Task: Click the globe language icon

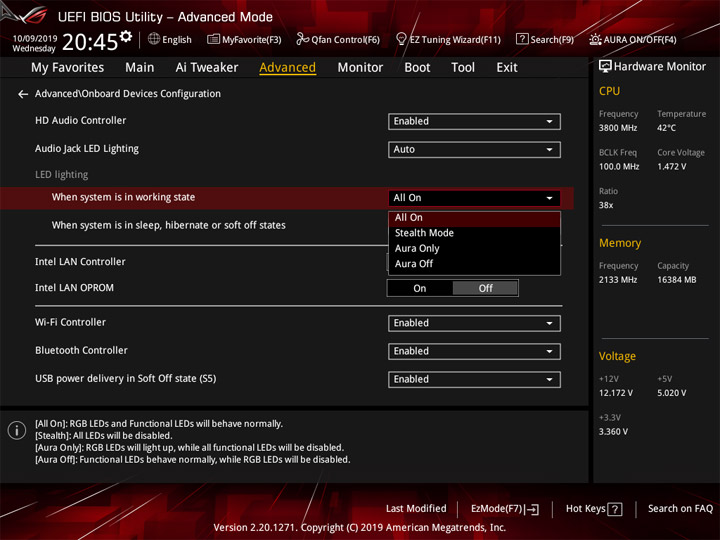Action: click(154, 39)
